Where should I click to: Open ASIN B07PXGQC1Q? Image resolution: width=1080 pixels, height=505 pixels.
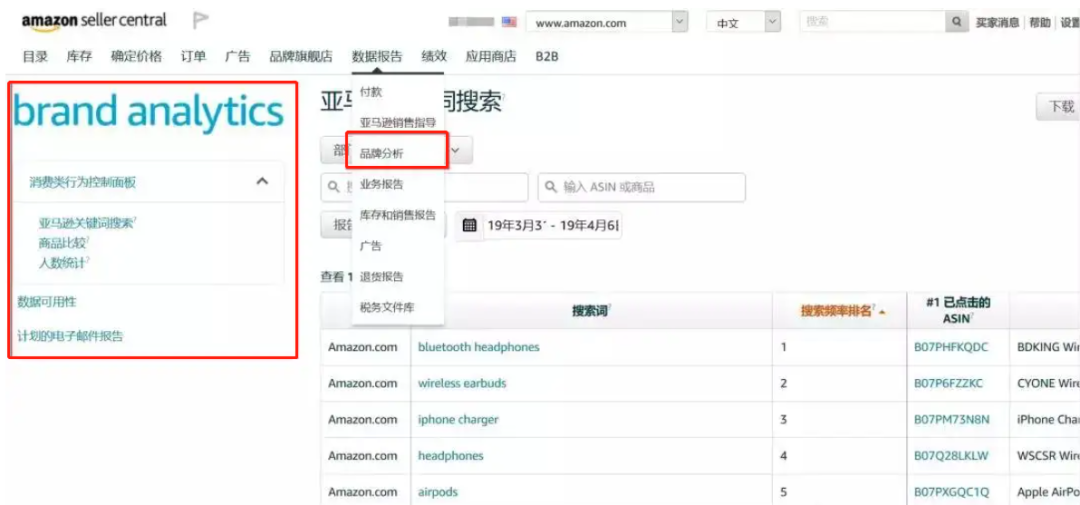point(952,493)
